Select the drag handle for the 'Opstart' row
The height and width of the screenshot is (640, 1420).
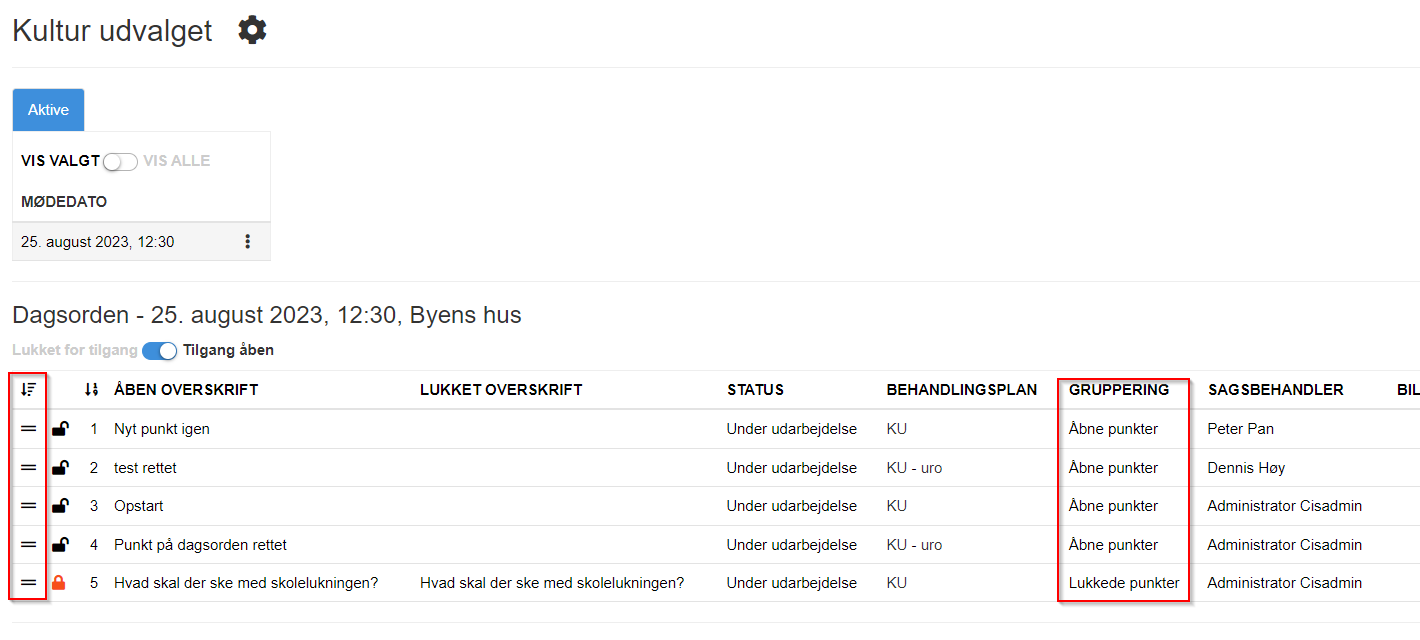(28, 505)
